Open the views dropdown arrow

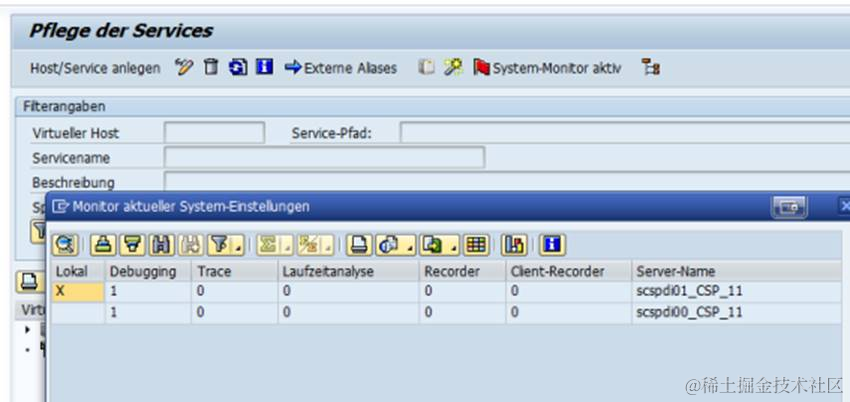pyautogui.click(x=410, y=247)
